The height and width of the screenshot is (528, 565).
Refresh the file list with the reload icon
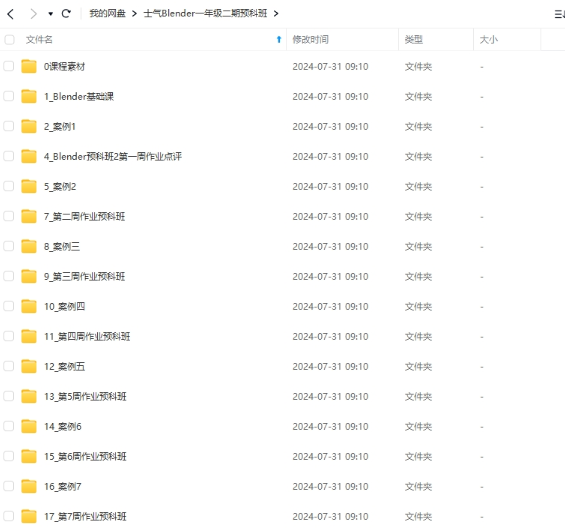click(x=66, y=14)
